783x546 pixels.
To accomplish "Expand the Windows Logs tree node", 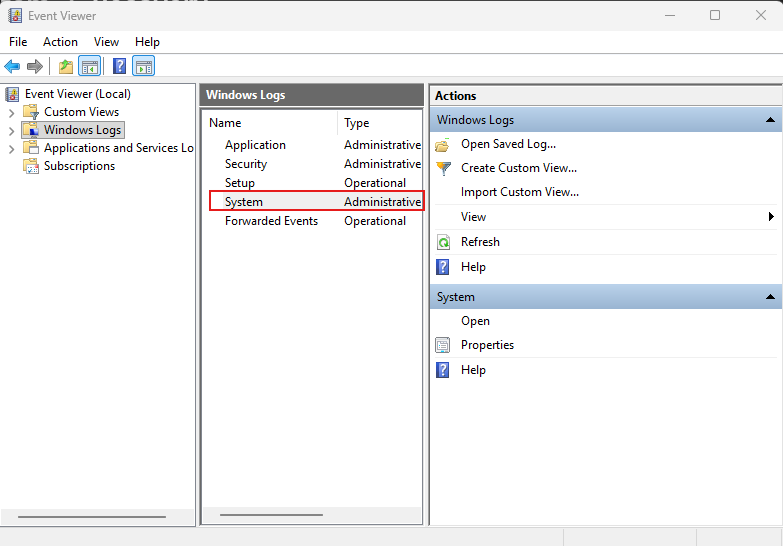I will tap(11, 131).
